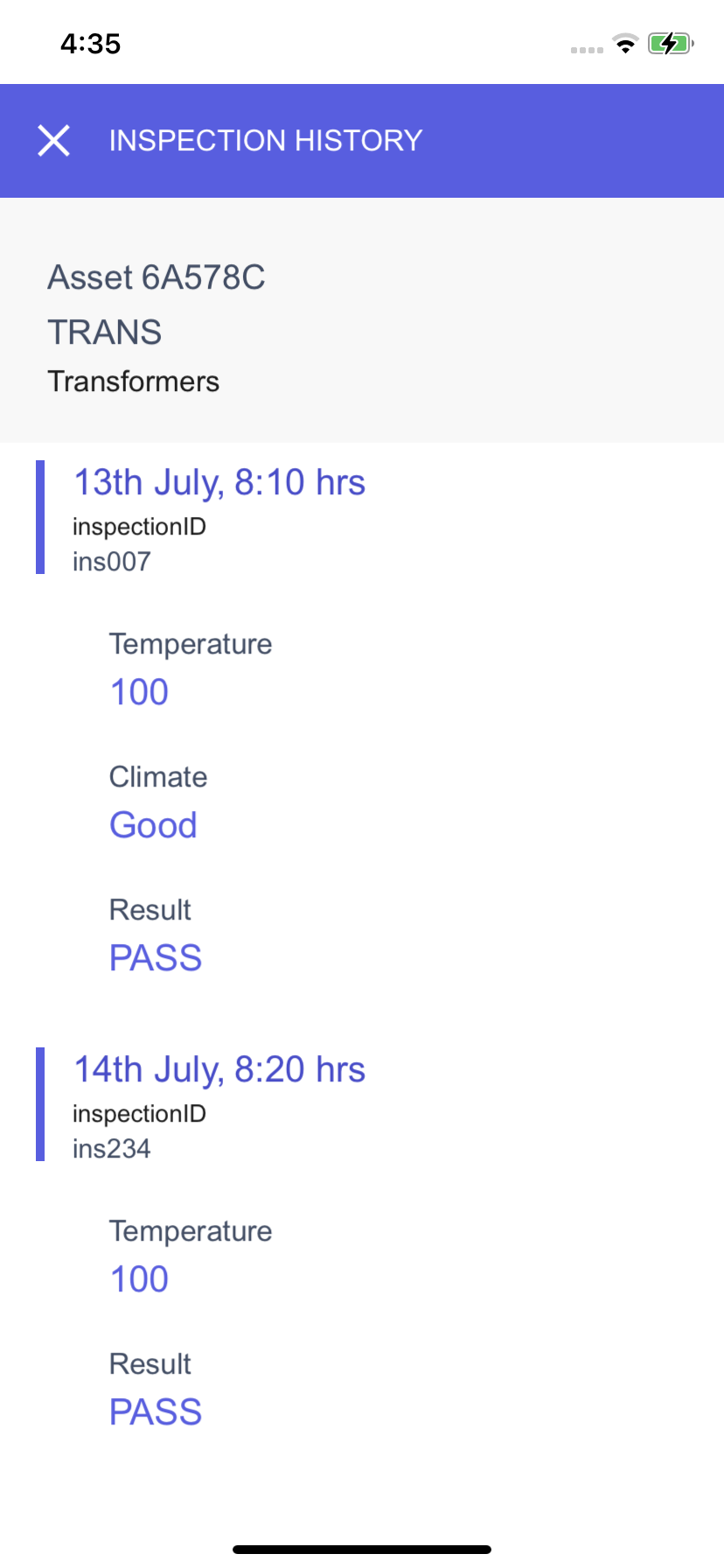Screen dimensions: 724x1568
Task: Tap the Transformers category label
Action: pyautogui.click(x=134, y=381)
